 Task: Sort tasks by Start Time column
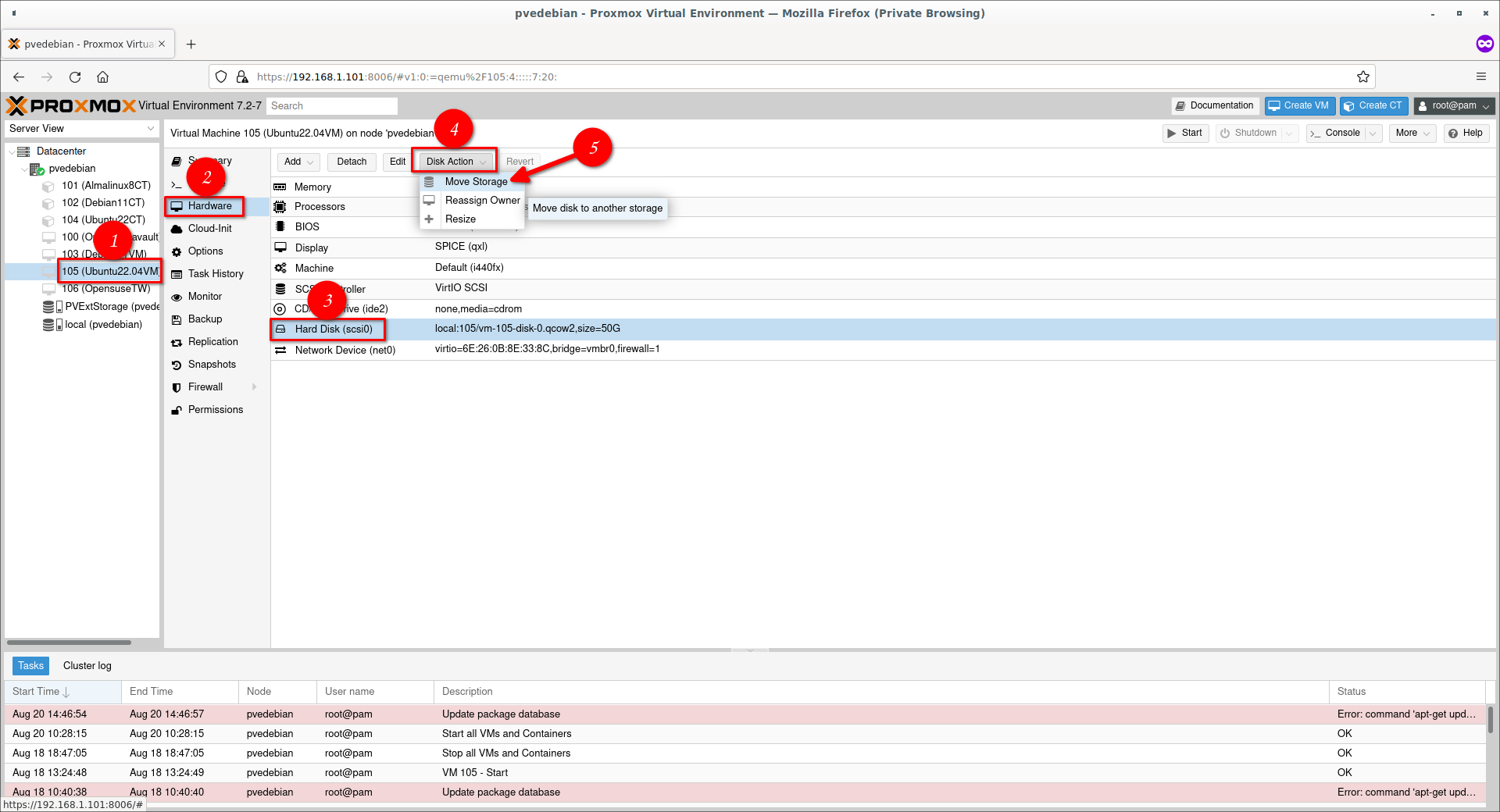coord(62,692)
